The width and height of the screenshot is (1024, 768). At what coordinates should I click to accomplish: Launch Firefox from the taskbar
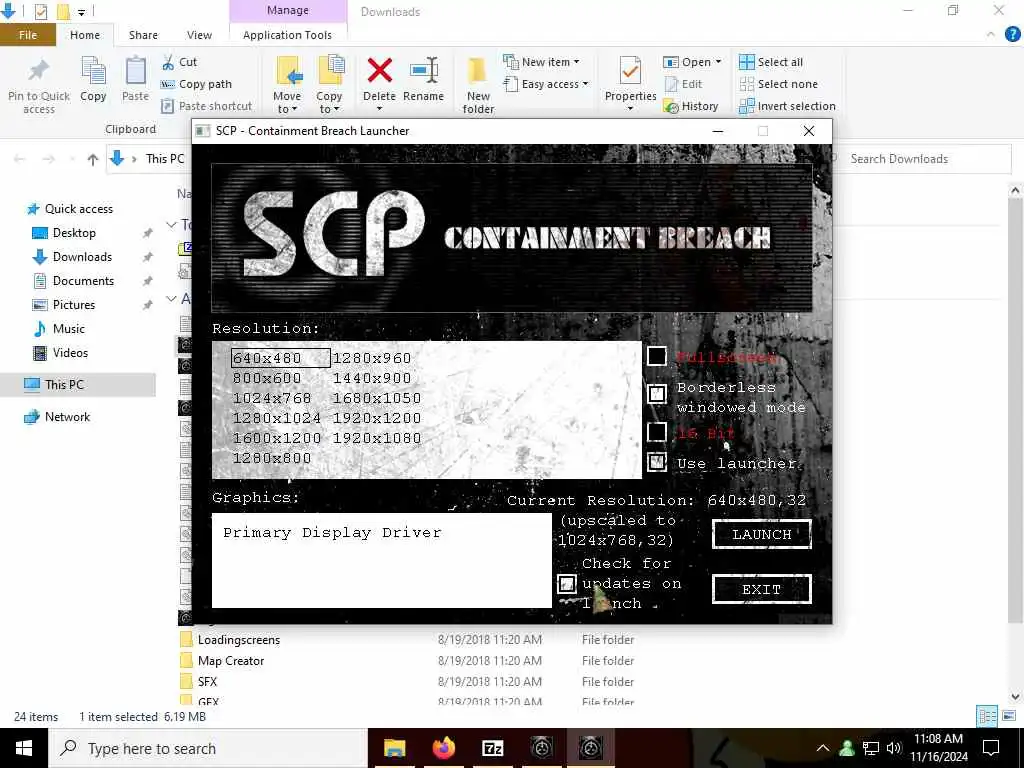(443, 748)
